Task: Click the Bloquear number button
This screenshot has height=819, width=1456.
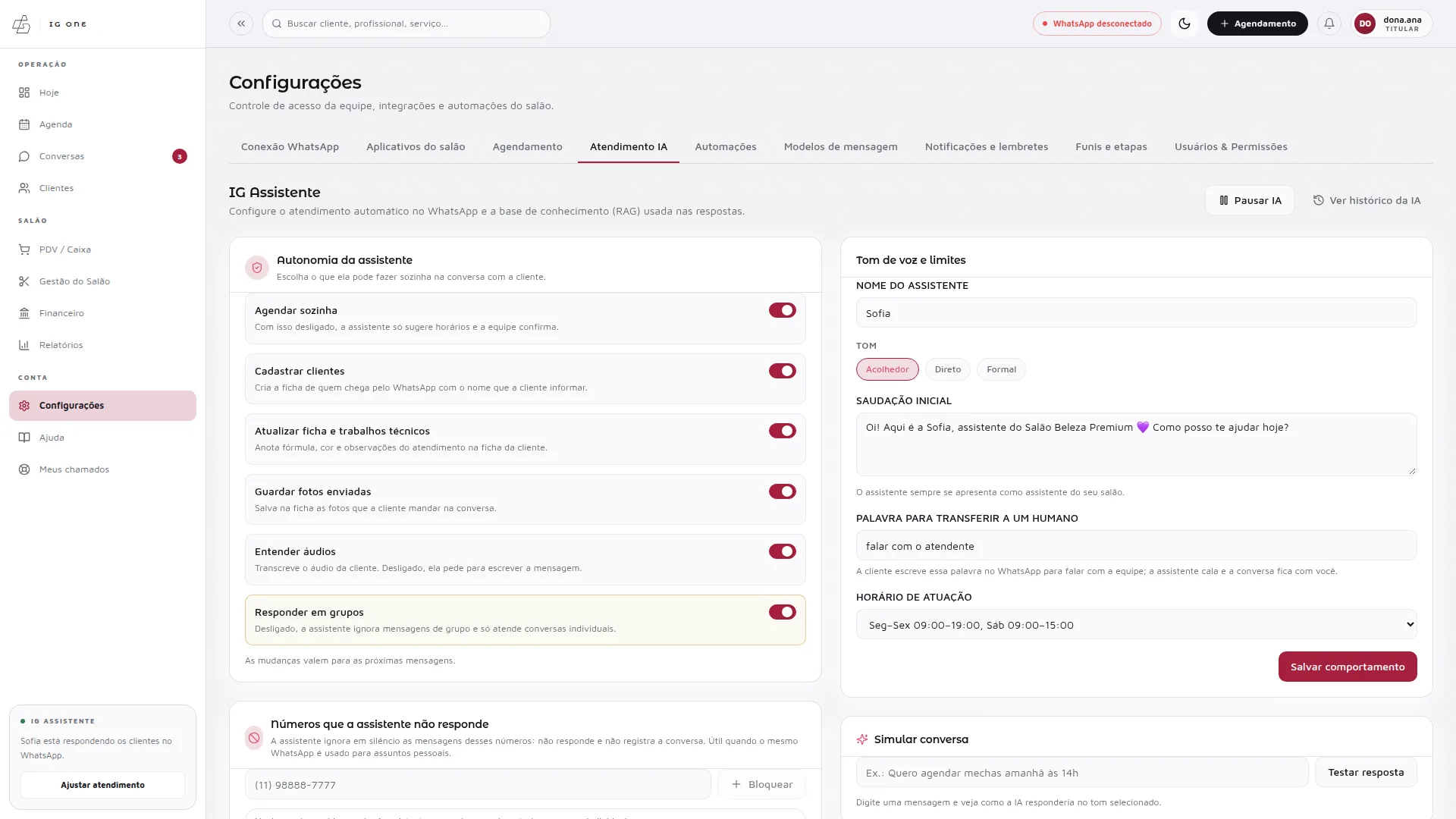Action: 761,784
